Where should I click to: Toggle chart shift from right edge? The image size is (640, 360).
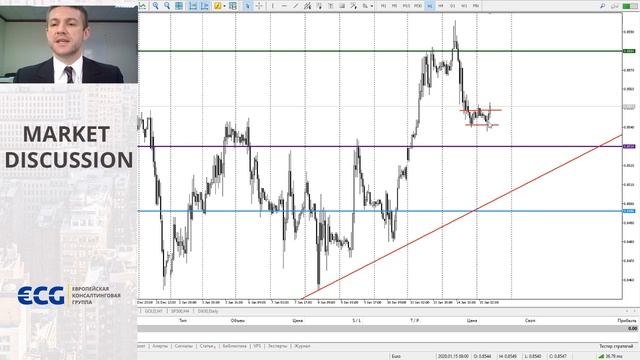tap(205, 6)
